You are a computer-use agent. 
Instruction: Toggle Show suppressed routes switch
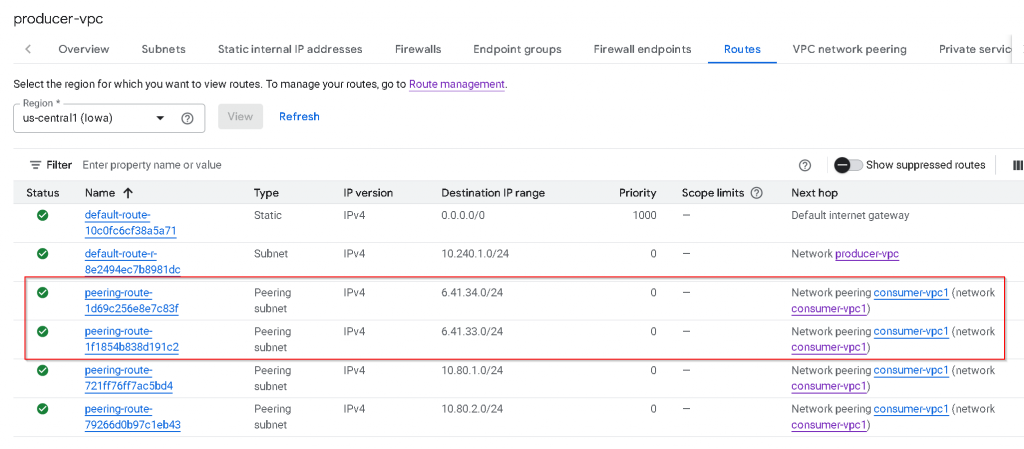[848, 165]
